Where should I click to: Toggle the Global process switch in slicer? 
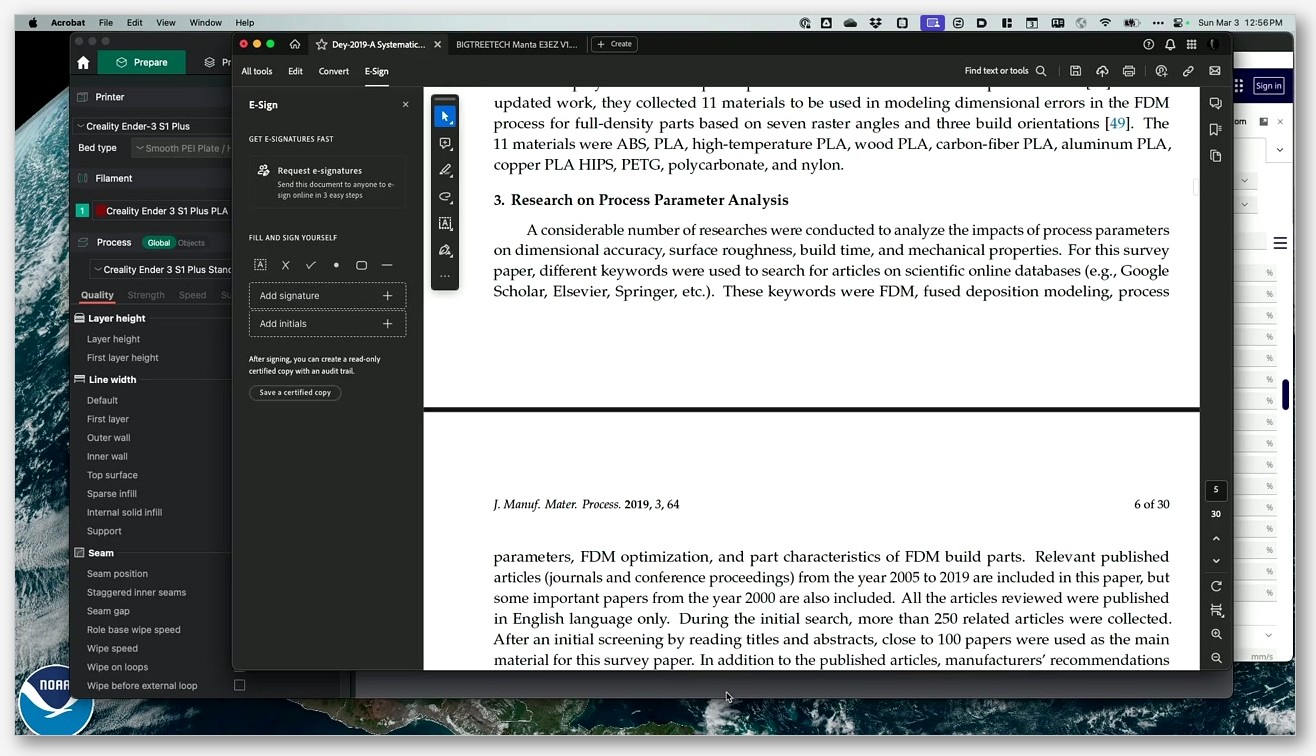tap(158, 242)
